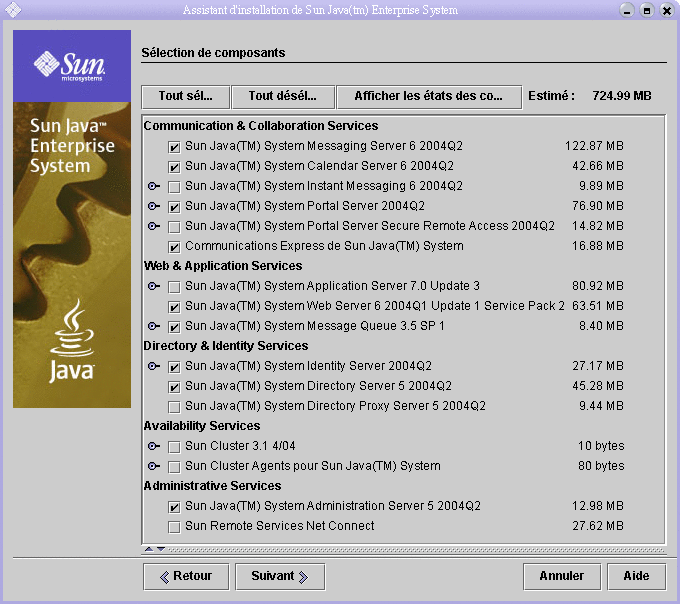This screenshot has width=680, height=604.
Task: Expand Sun Cluster 3.1 4/04 node
Action: coord(154,446)
